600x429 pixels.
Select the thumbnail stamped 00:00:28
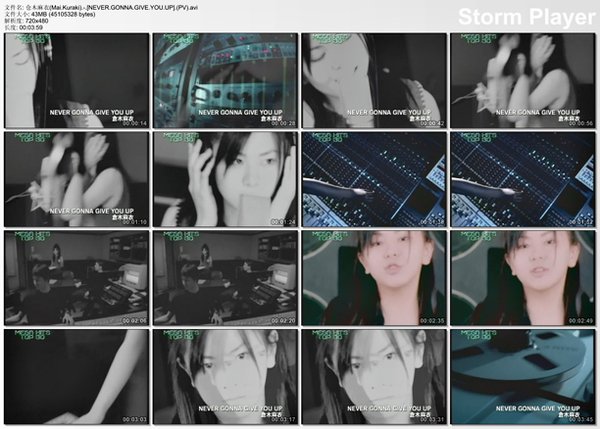click(225, 80)
